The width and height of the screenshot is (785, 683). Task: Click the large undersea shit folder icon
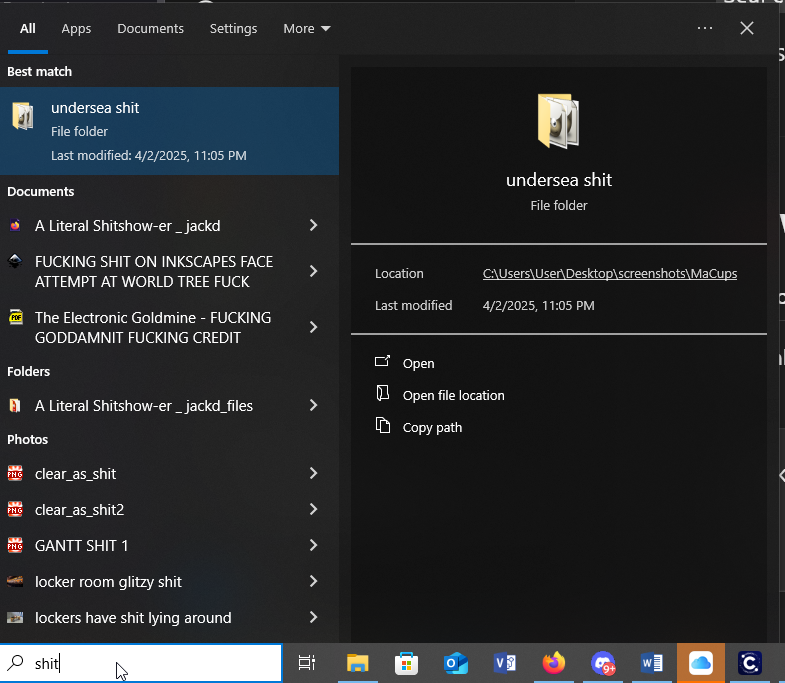click(558, 121)
